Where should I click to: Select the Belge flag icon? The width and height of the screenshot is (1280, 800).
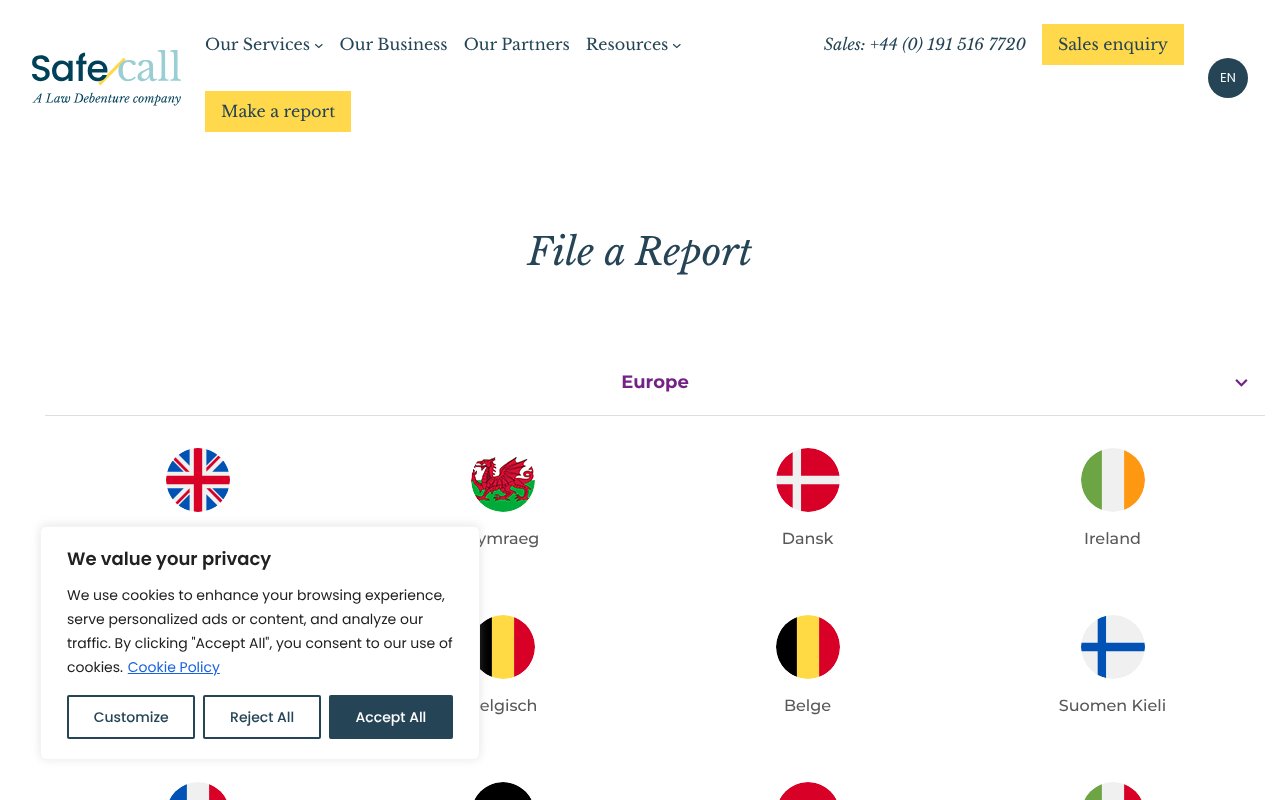tap(807, 647)
